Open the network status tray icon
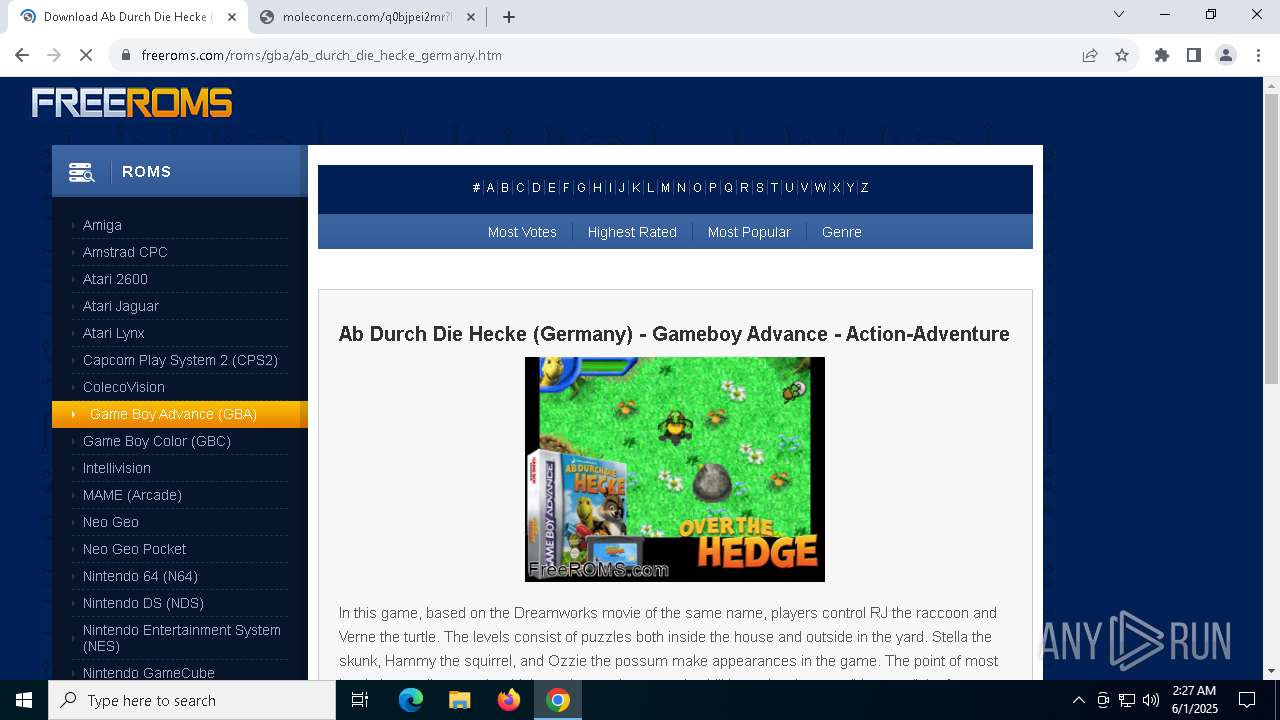Screen dimensions: 1280x720 pyautogui.click(x=1127, y=700)
